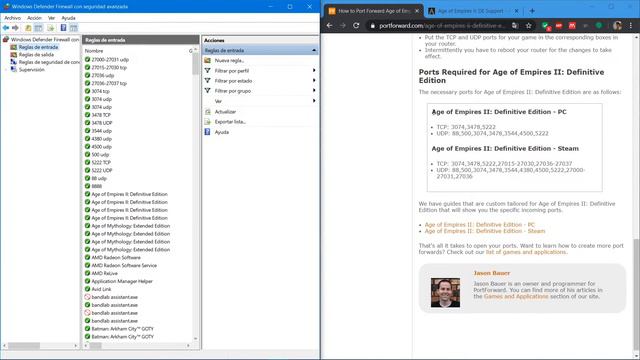Click the back arrow in Firewall toolbar

pos(6,28)
